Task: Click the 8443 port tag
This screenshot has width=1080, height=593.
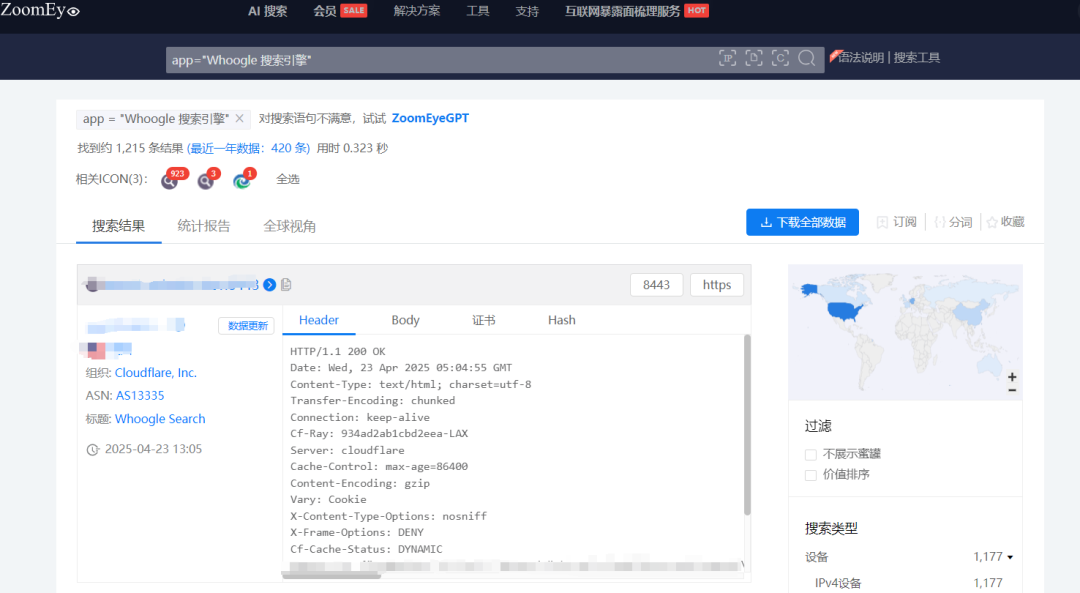Action: click(x=656, y=284)
